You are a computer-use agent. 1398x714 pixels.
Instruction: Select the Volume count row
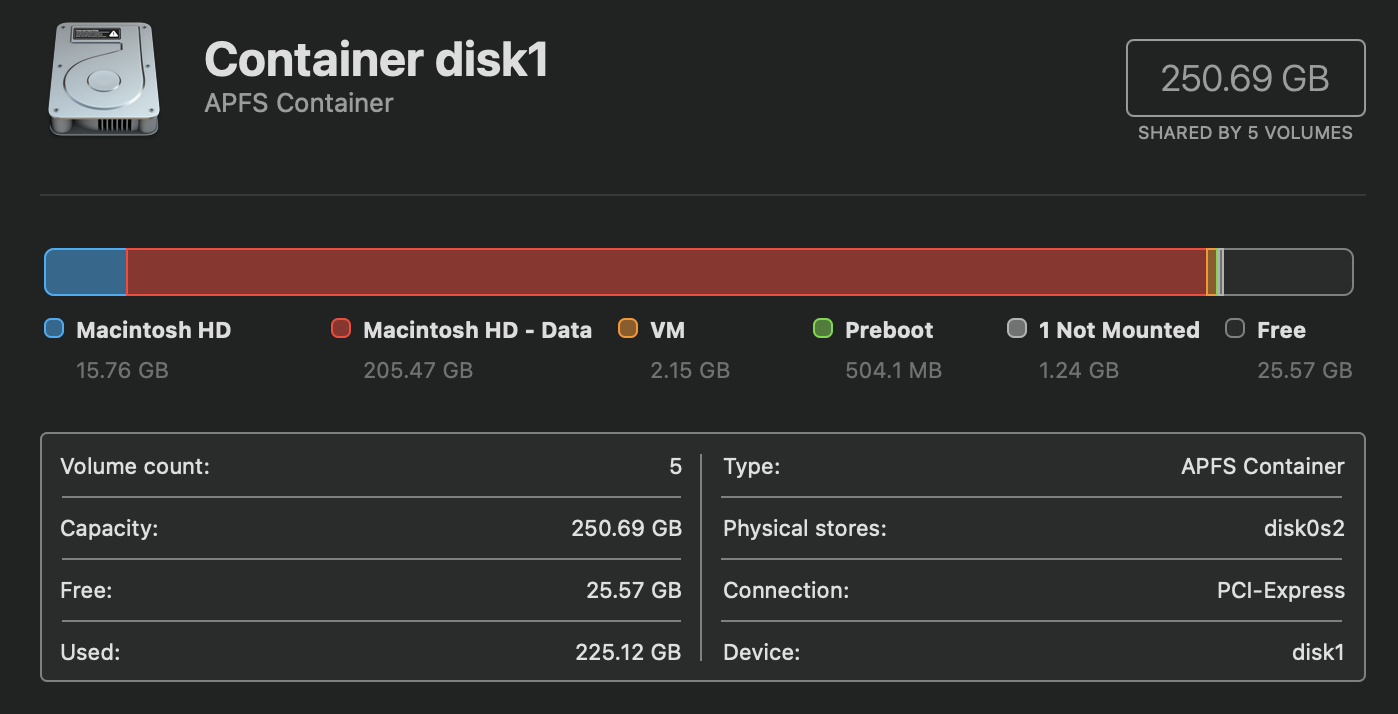coord(370,467)
